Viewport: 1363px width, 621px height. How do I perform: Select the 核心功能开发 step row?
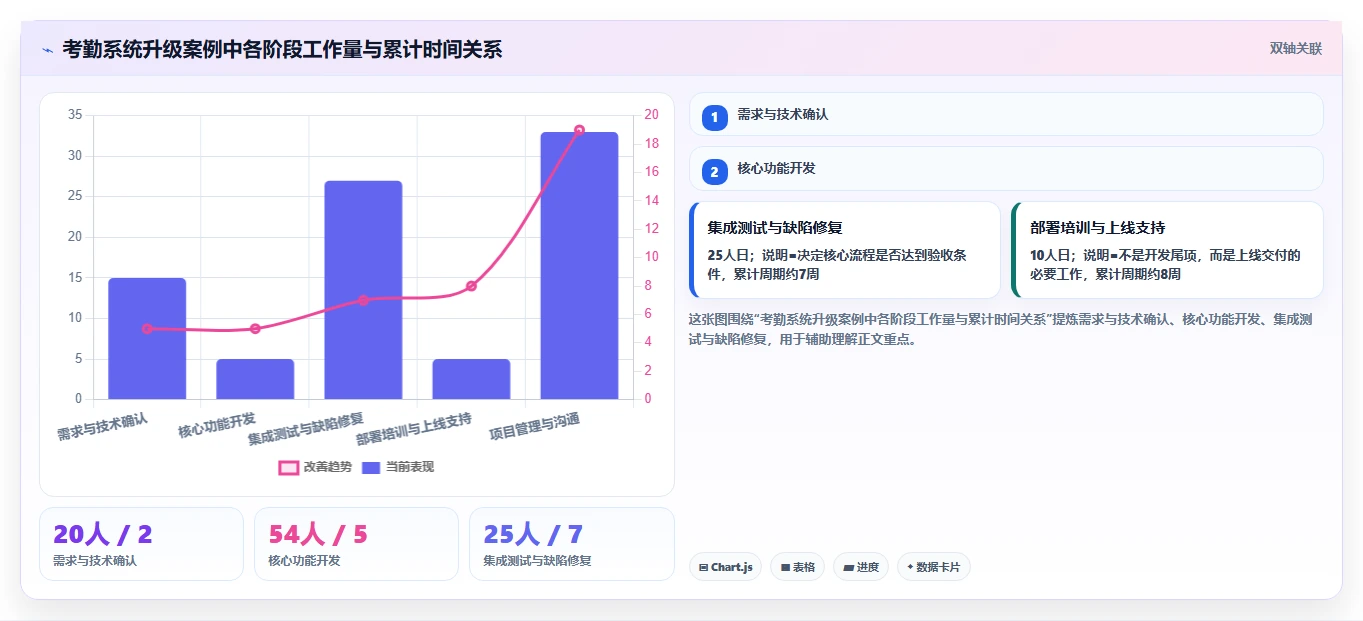click(x=1006, y=168)
